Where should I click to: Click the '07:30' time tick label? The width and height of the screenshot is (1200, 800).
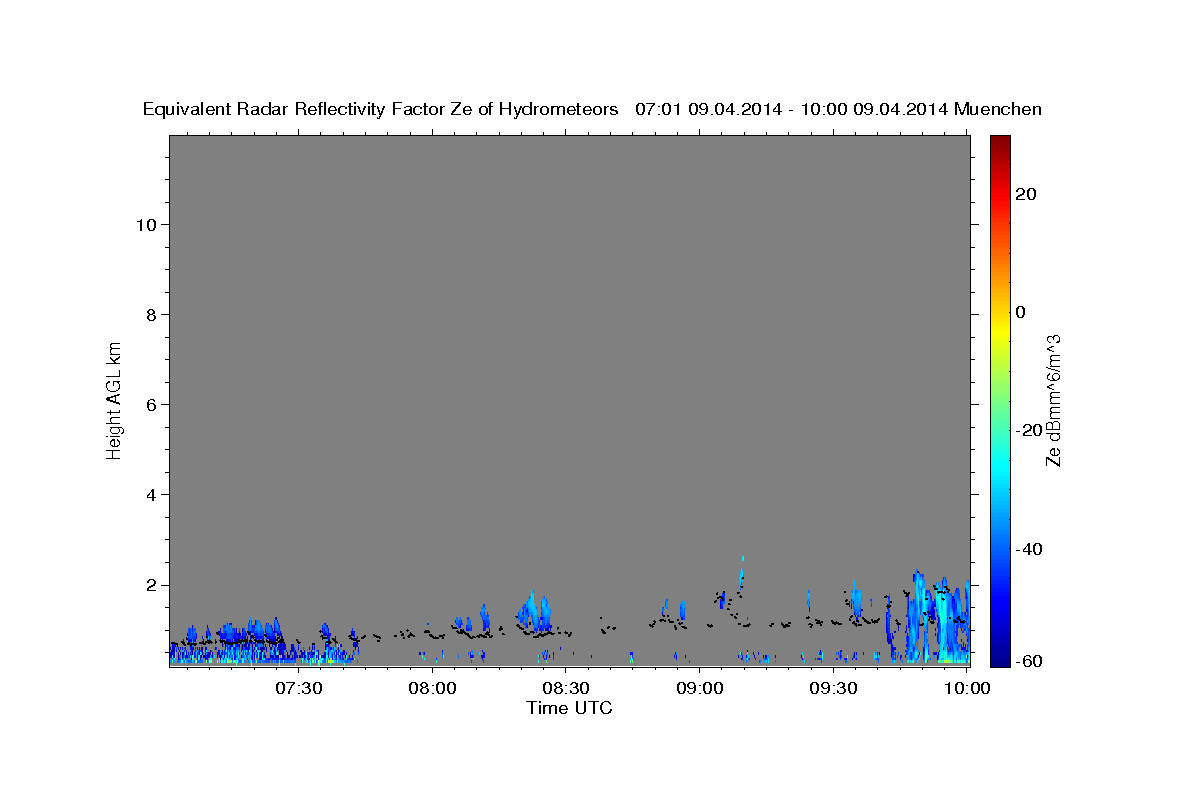pyautogui.click(x=300, y=688)
